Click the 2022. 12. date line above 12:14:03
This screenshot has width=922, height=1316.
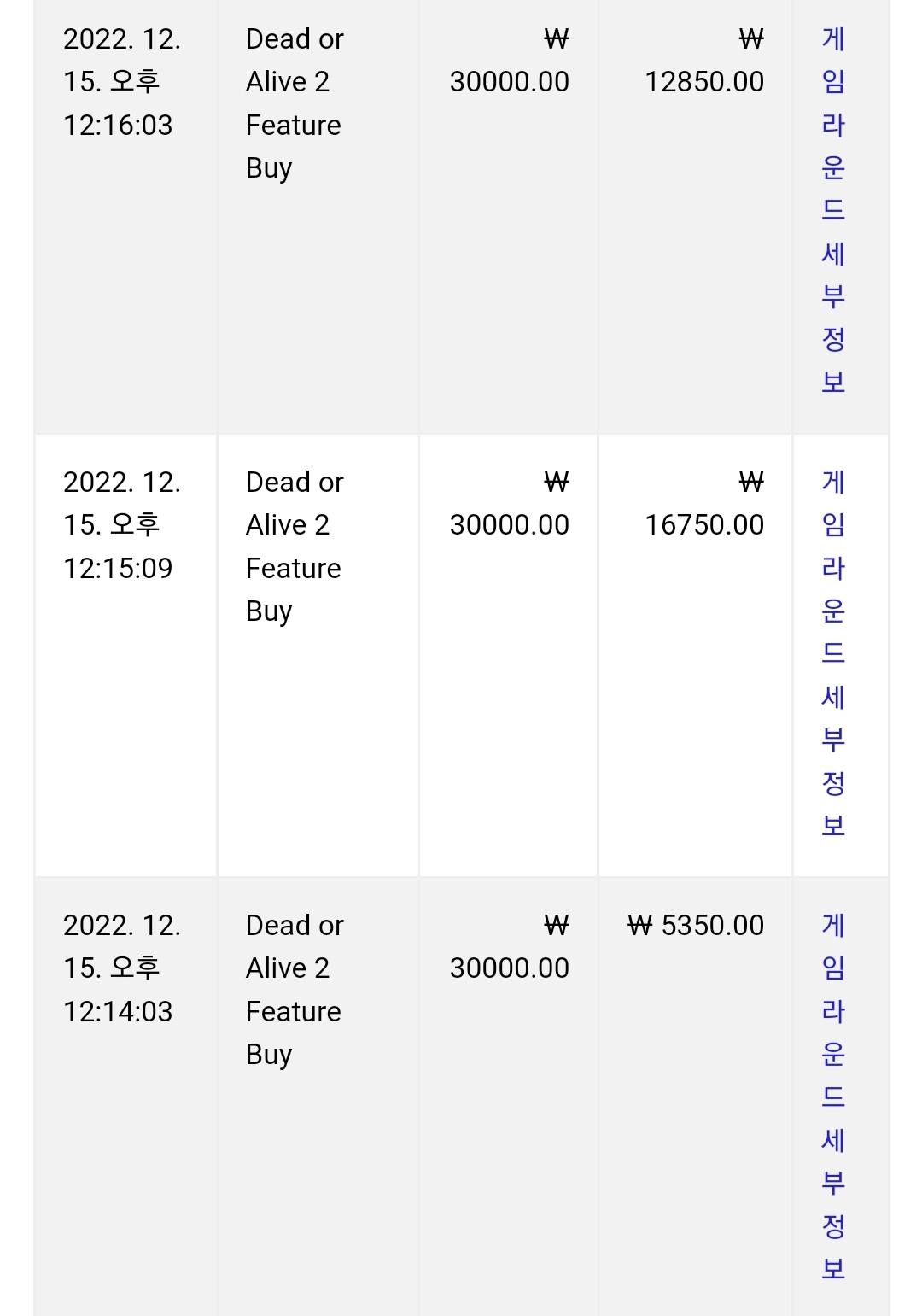(x=122, y=926)
